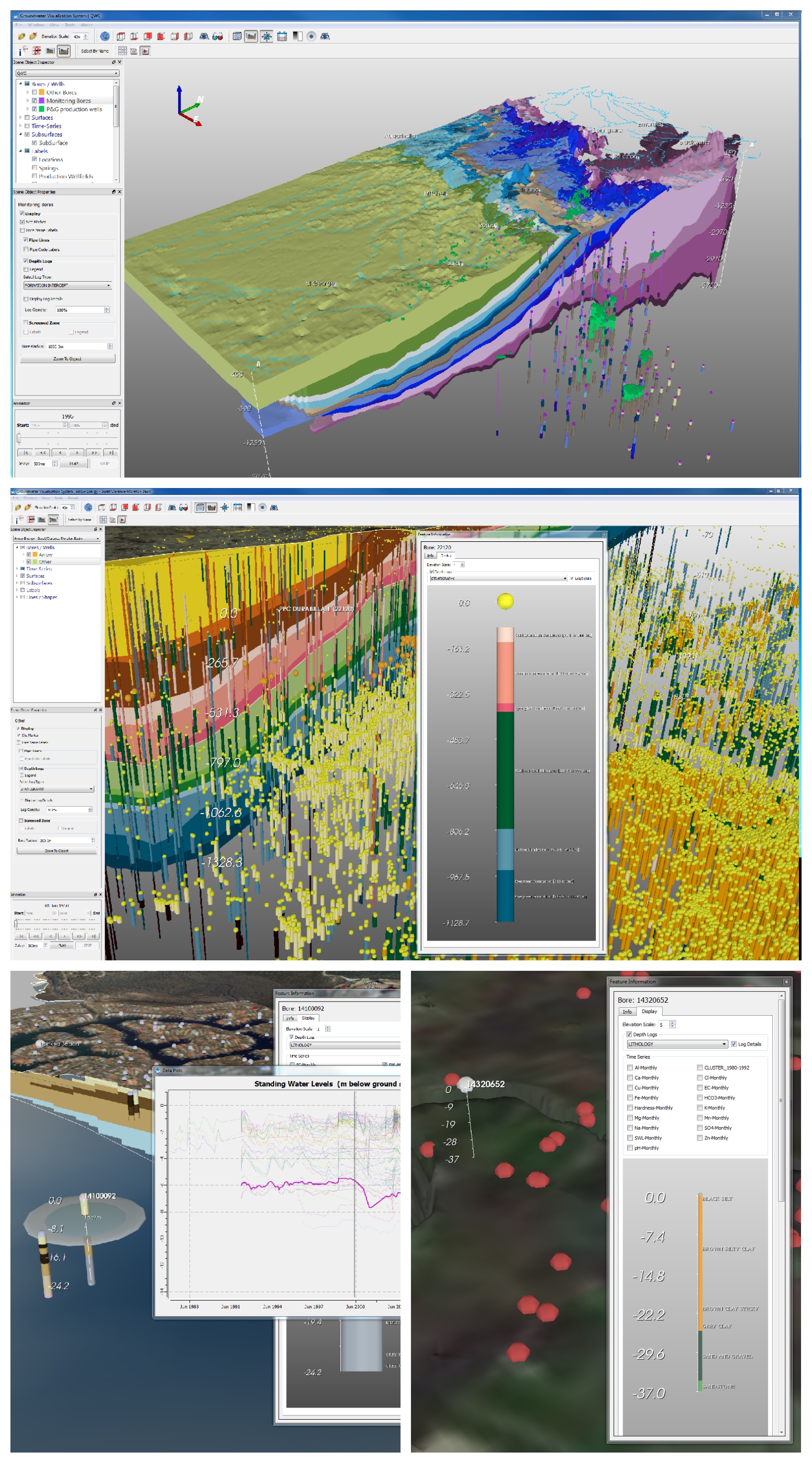Click the 3D glasses stereo icon in QWC window
This screenshot has width=812, height=1463.
pyautogui.click(x=217, y=37)
